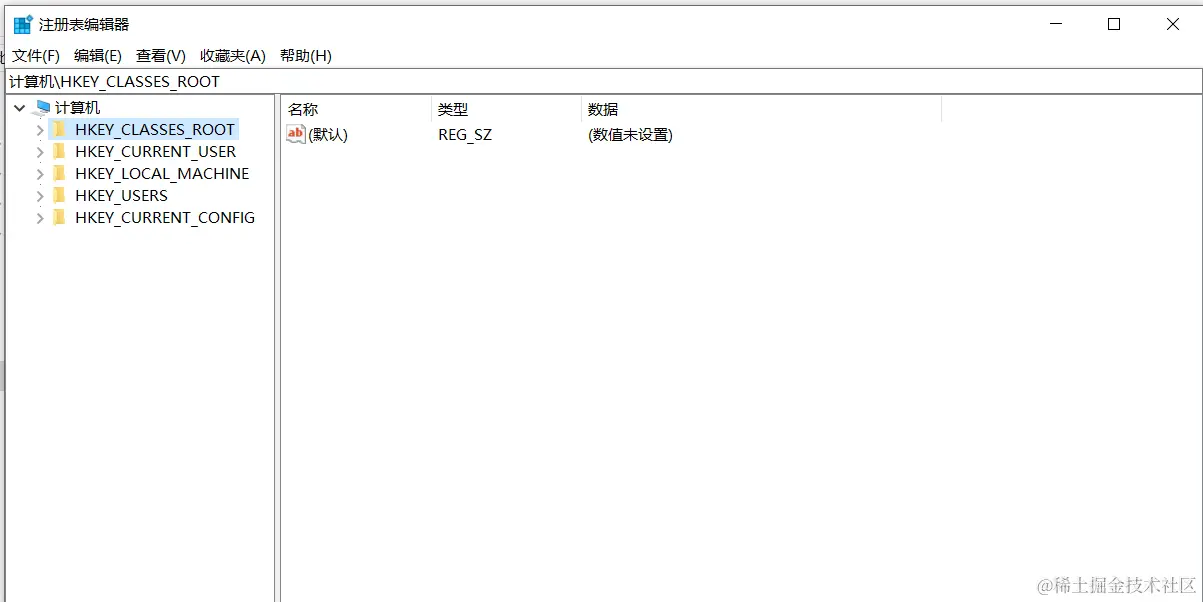Expand the HKEY_CURRENT_USER chevron
Image resolution: width=1203 pixels, height=602 pixels.
(x=40, y=152)
